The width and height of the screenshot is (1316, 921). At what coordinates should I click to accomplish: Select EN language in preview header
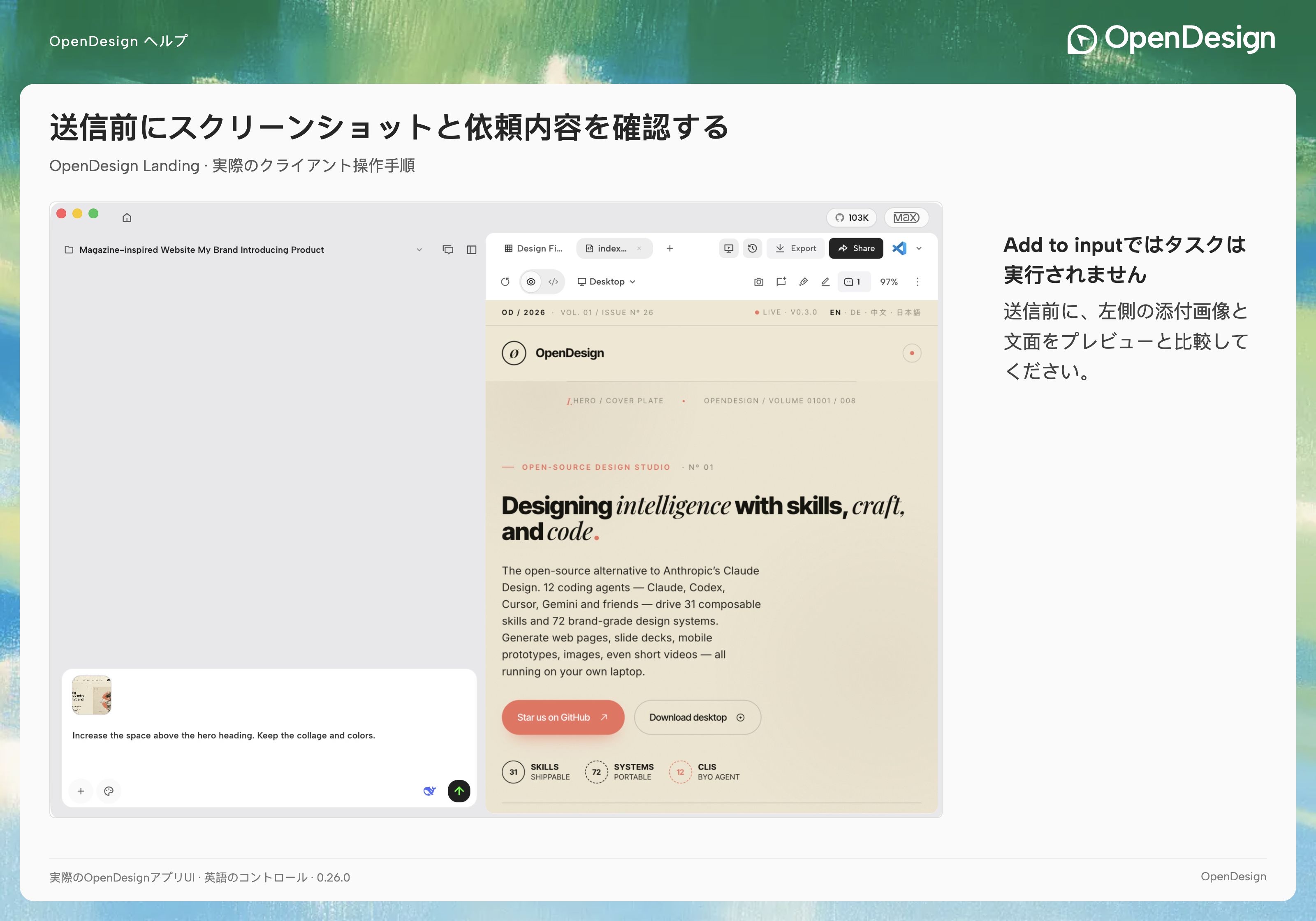coord(835,313)
